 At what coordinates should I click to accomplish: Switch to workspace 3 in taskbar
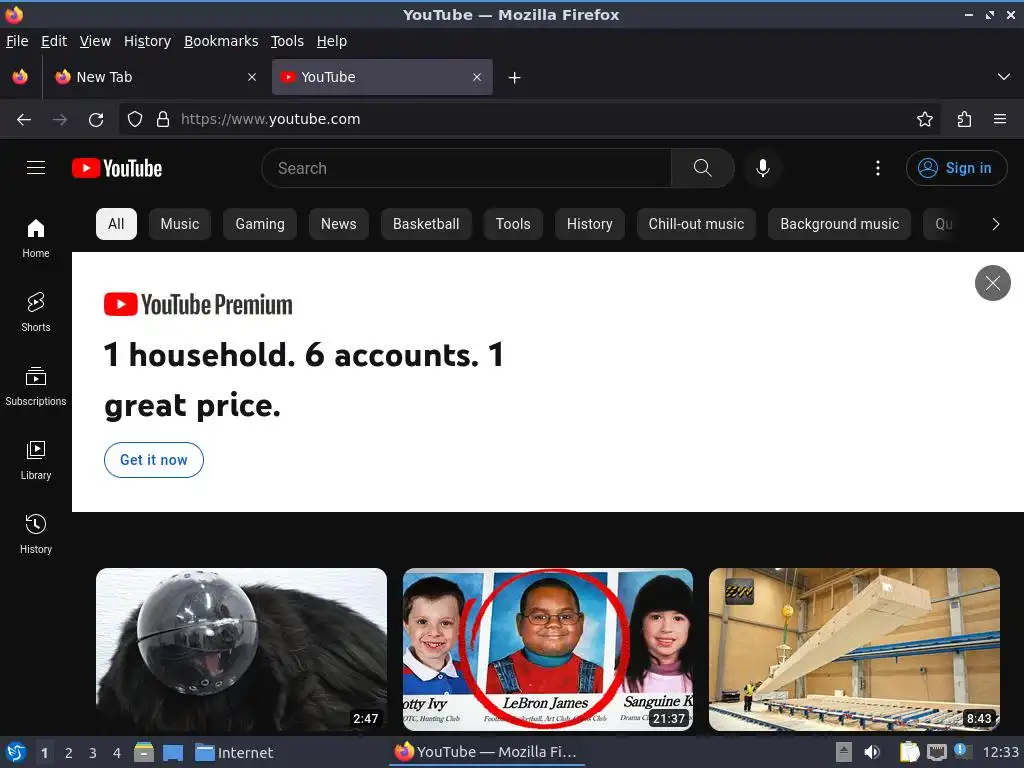click(93, 753)
